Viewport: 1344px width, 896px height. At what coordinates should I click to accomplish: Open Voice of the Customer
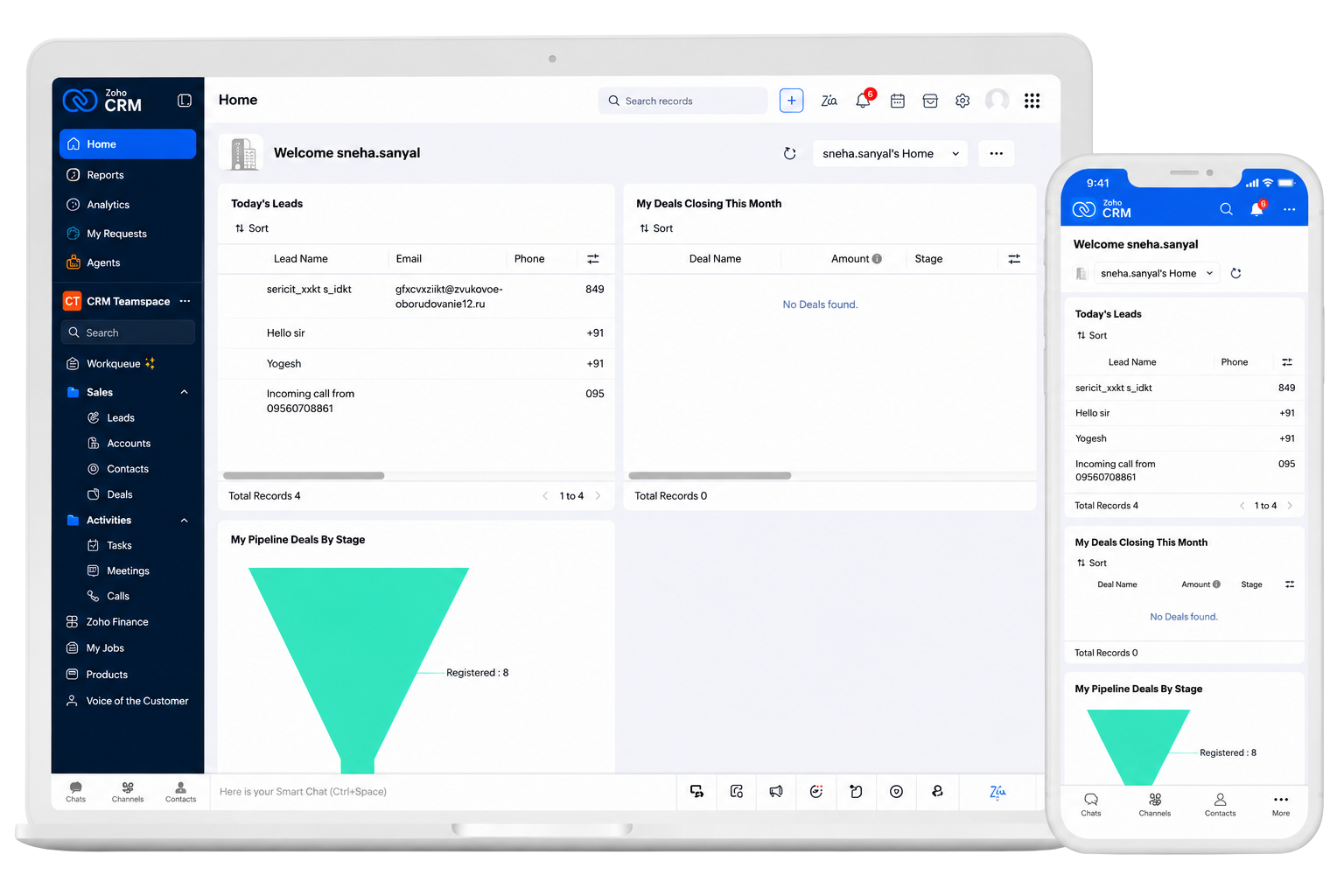(128, 701)
